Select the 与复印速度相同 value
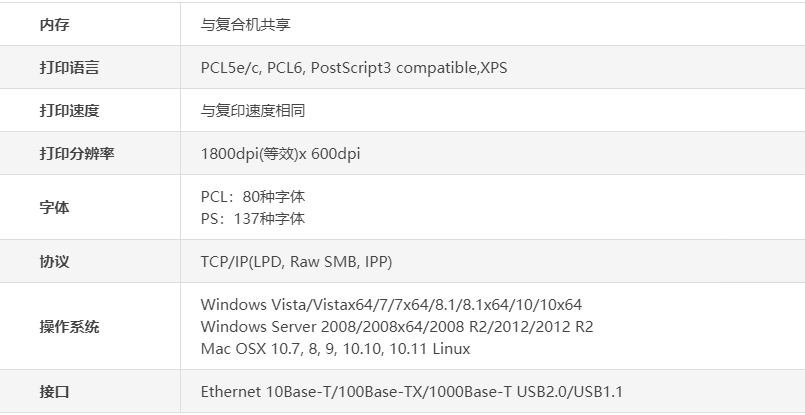 pos(253,111)
